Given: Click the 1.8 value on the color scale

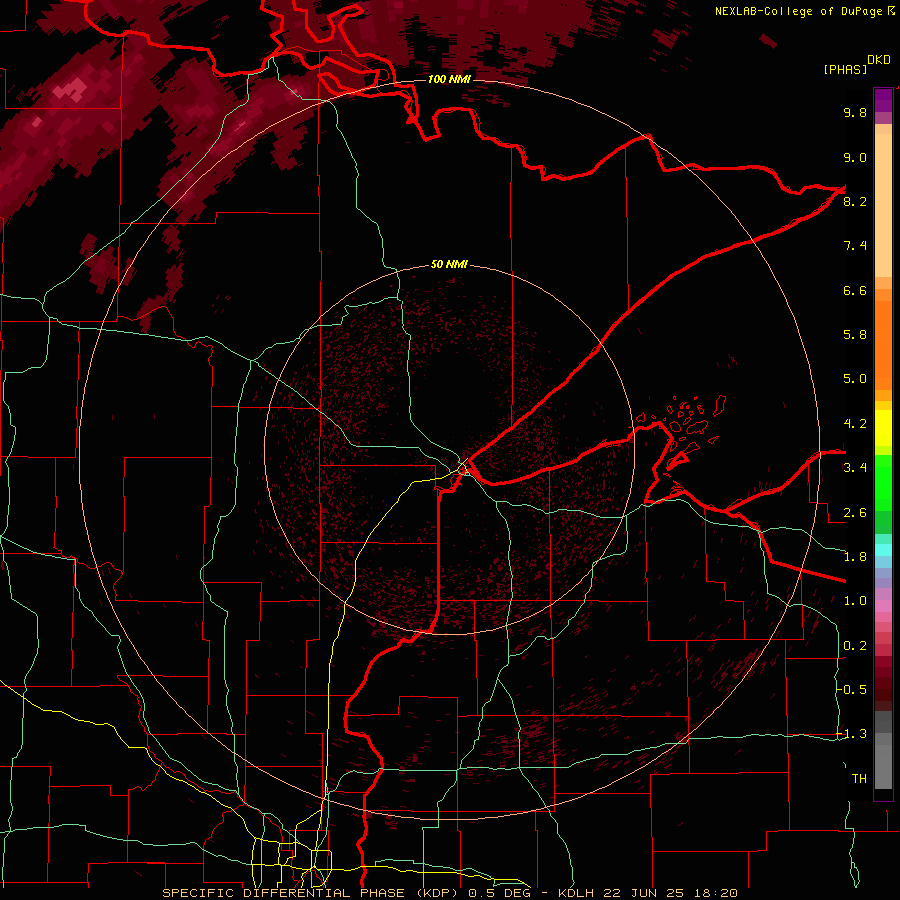Looking at the screenshot, I should click(855, 557).
